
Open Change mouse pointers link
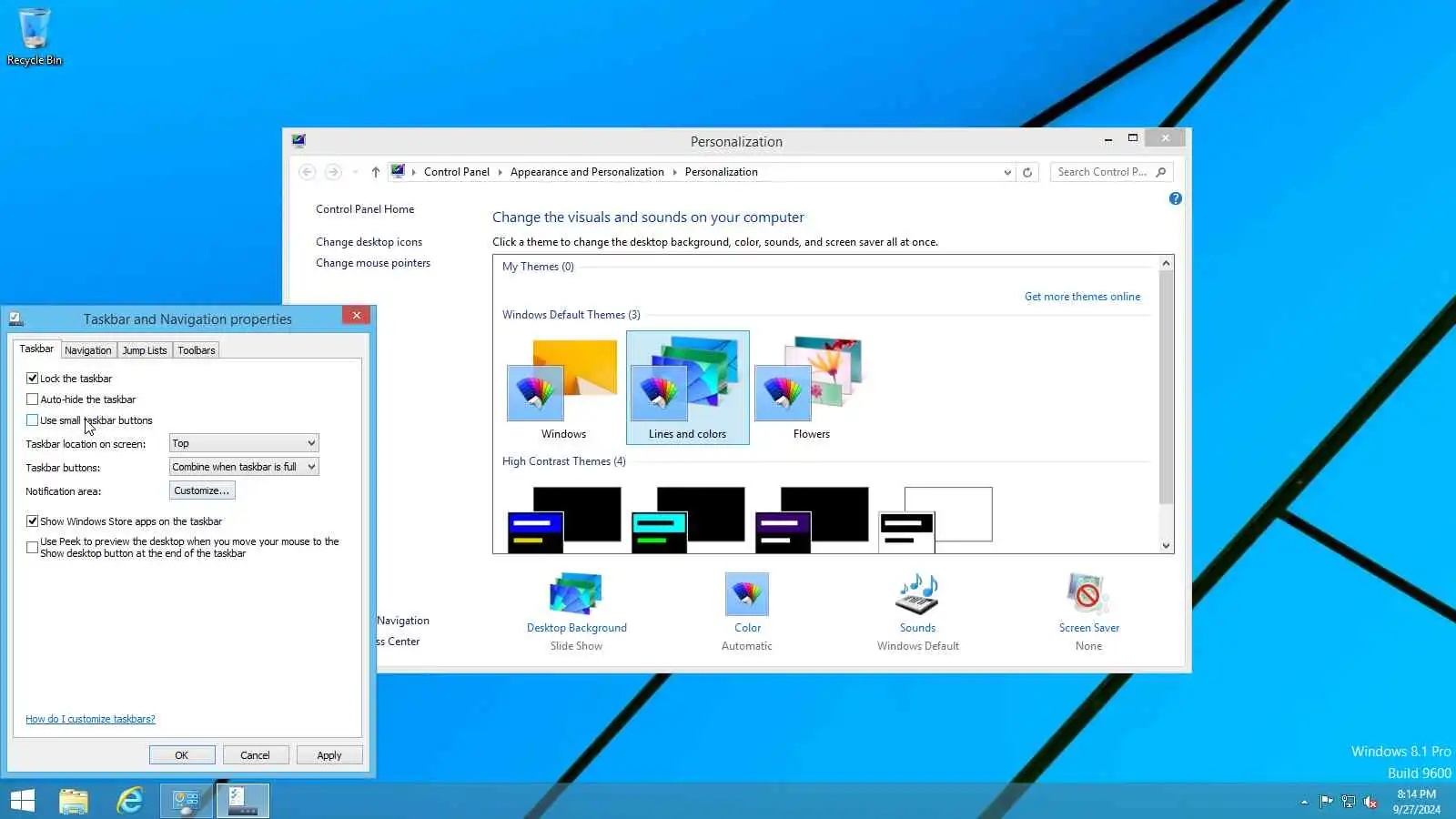(x=373, y=263)
